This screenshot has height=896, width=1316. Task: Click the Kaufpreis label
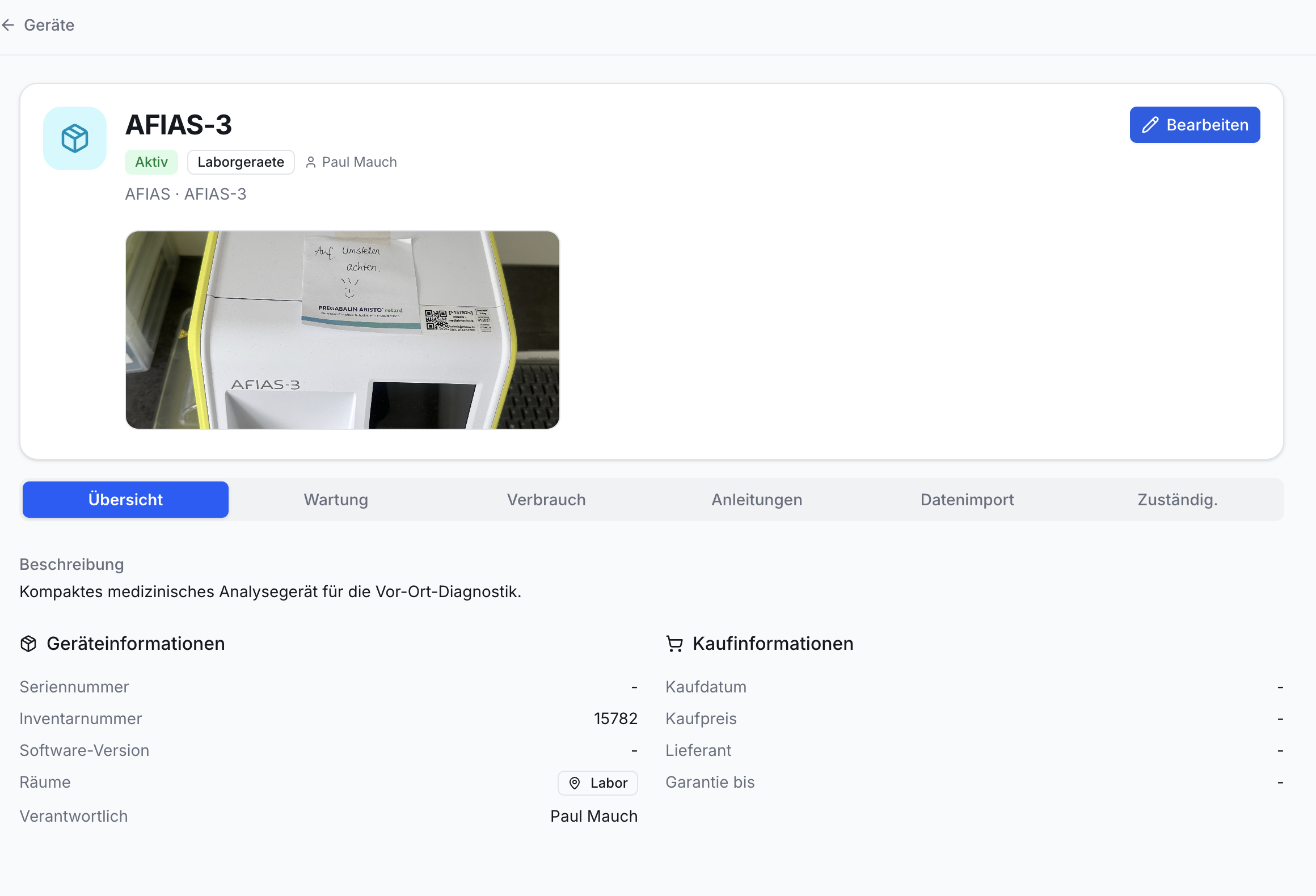click(x=701, y=719)
